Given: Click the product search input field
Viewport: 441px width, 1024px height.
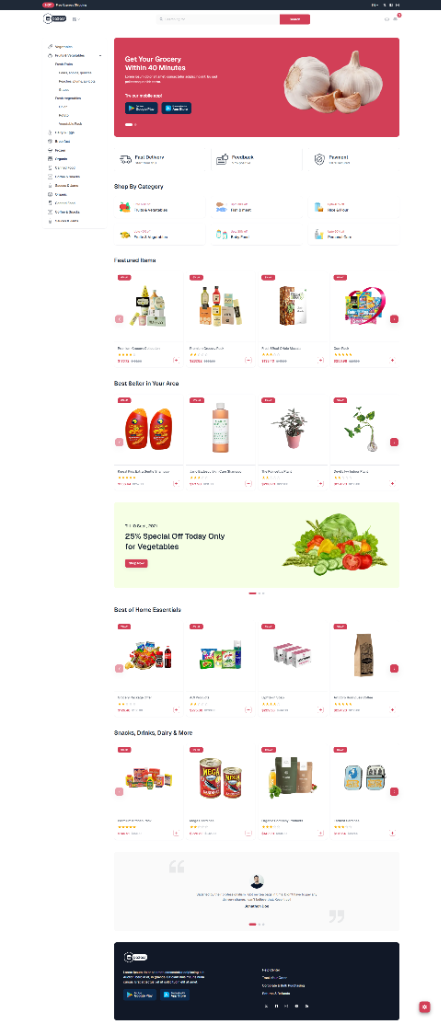Looking at the screenshot, I should pyautogui.click(x=218, y=19).
